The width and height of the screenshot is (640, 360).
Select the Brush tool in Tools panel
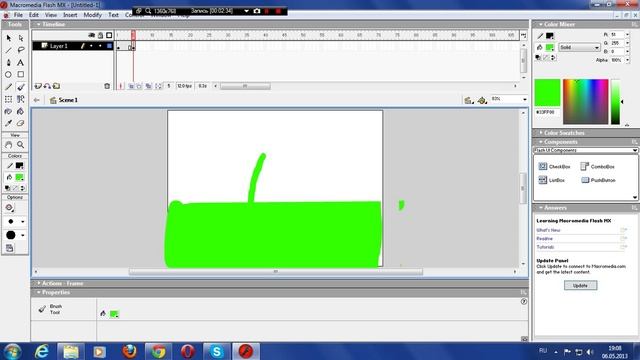pyautogui.click(x=21, y=87)
